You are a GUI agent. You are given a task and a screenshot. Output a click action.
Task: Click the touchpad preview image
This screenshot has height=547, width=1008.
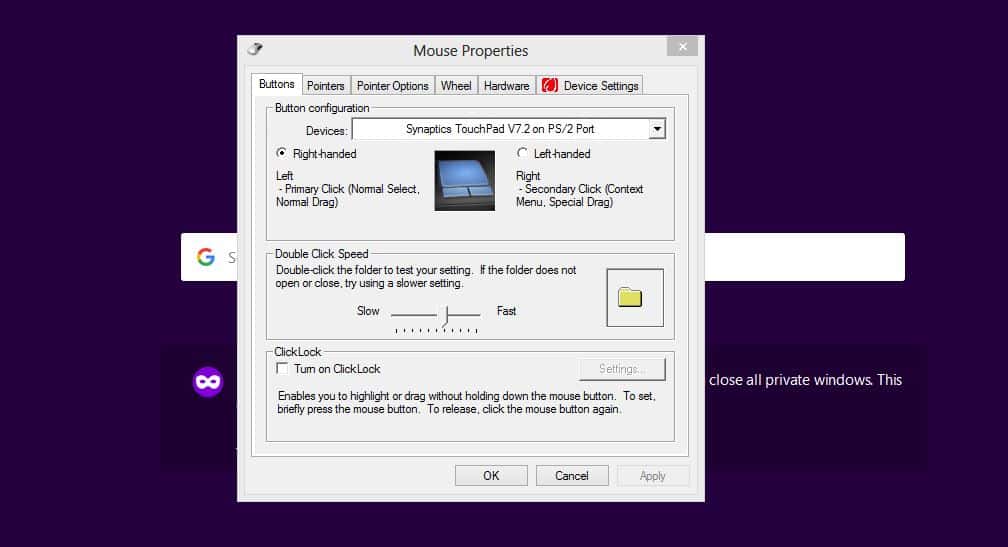coord(464,181)
